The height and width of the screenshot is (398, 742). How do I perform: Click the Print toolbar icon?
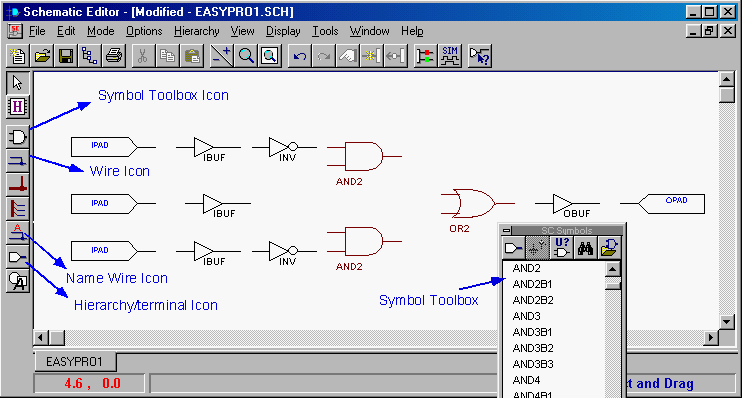[114, 56]
